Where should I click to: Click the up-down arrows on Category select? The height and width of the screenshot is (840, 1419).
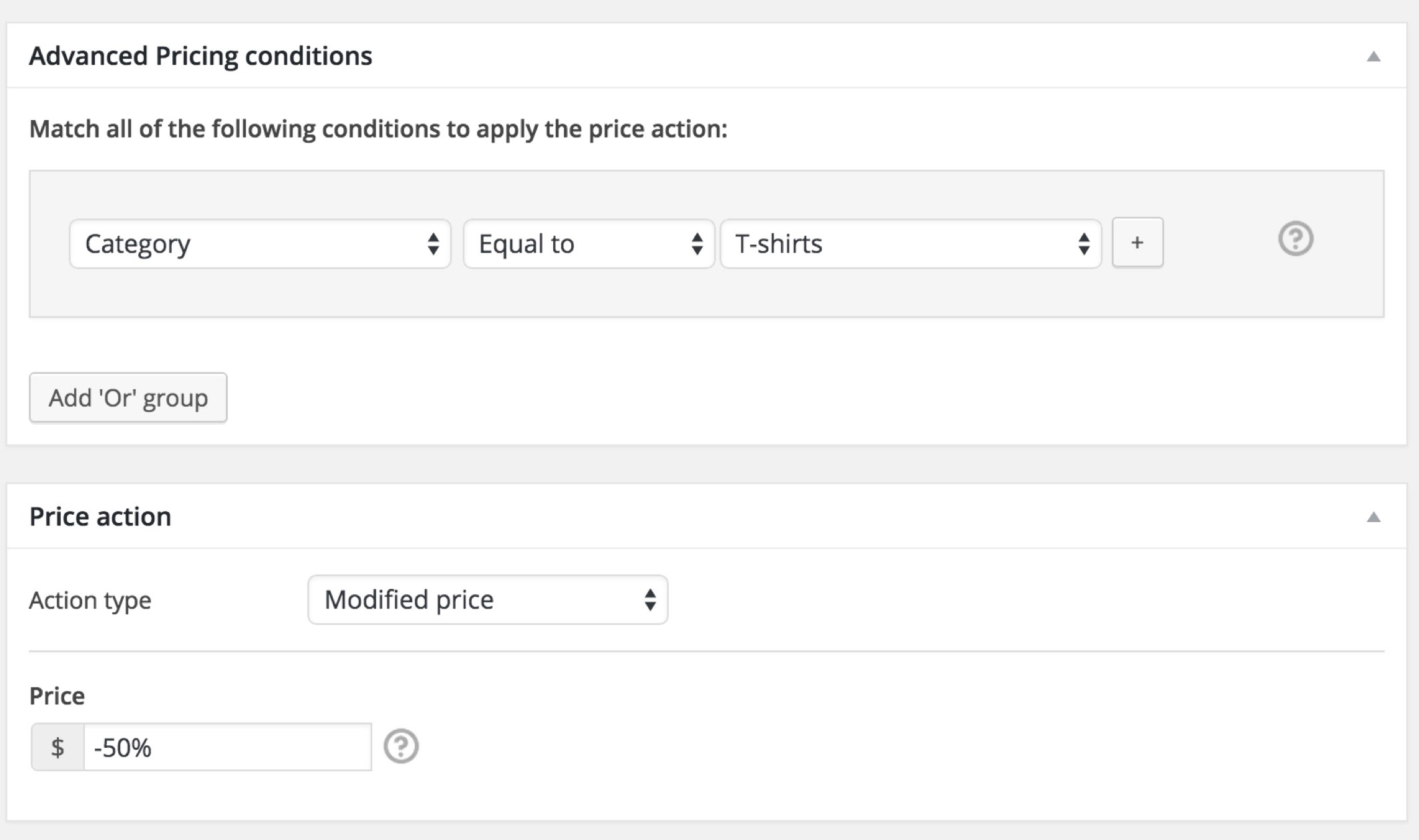coord(434,244)
